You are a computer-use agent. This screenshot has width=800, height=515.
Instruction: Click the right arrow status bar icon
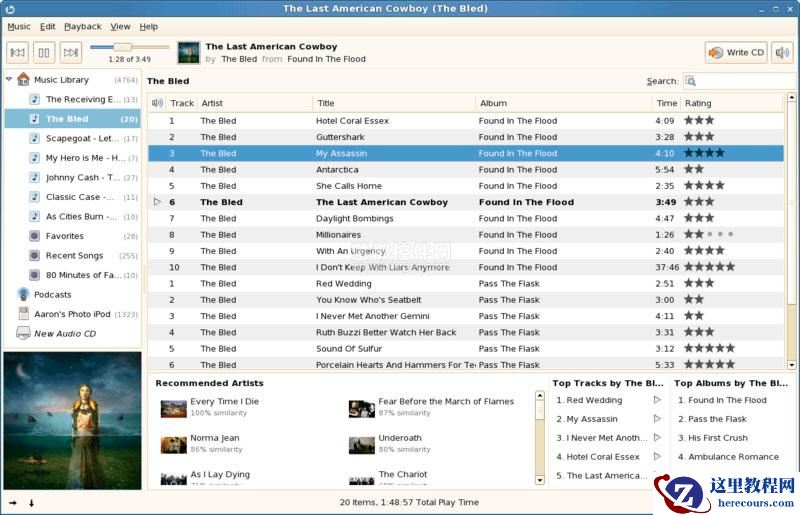[13, 503]
